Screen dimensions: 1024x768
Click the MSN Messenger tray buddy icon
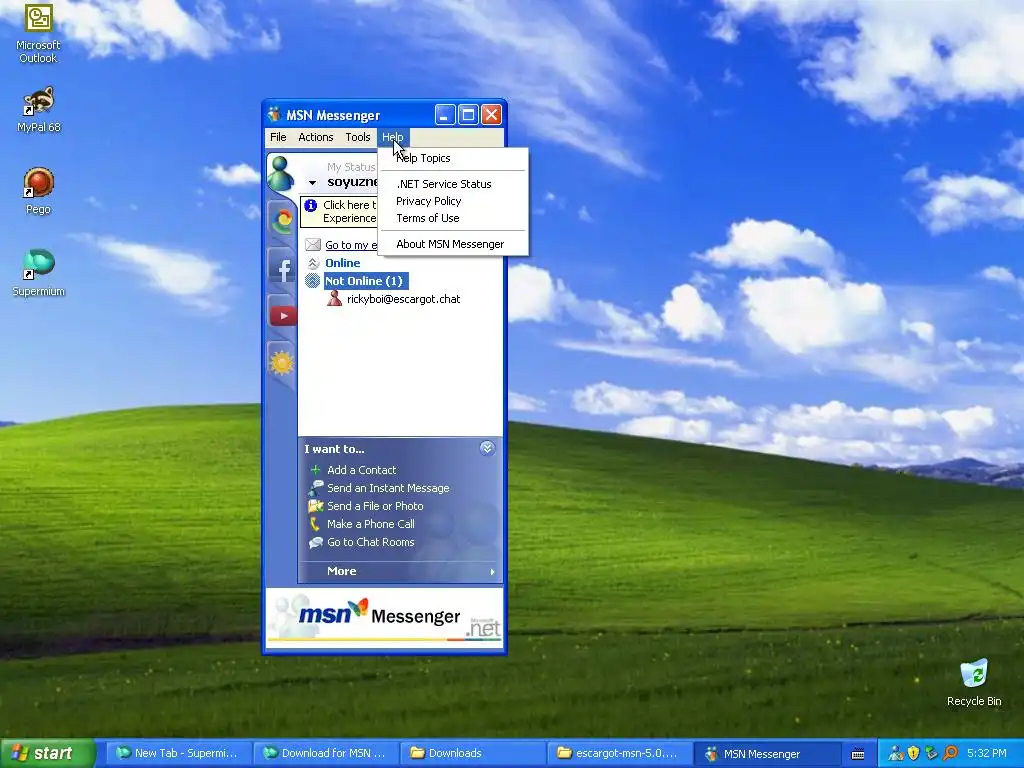pyautogui.click(x=895, y=753)
